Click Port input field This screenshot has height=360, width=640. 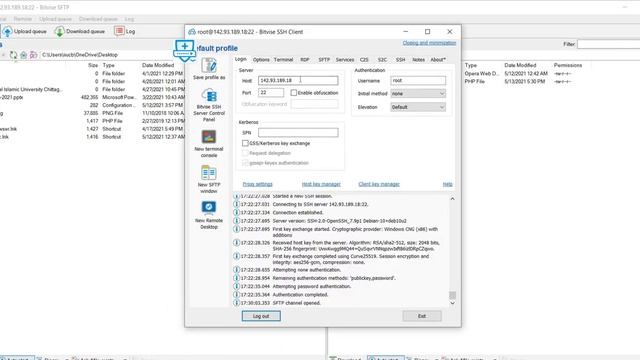pyautogui.click(x=271, y=93)
